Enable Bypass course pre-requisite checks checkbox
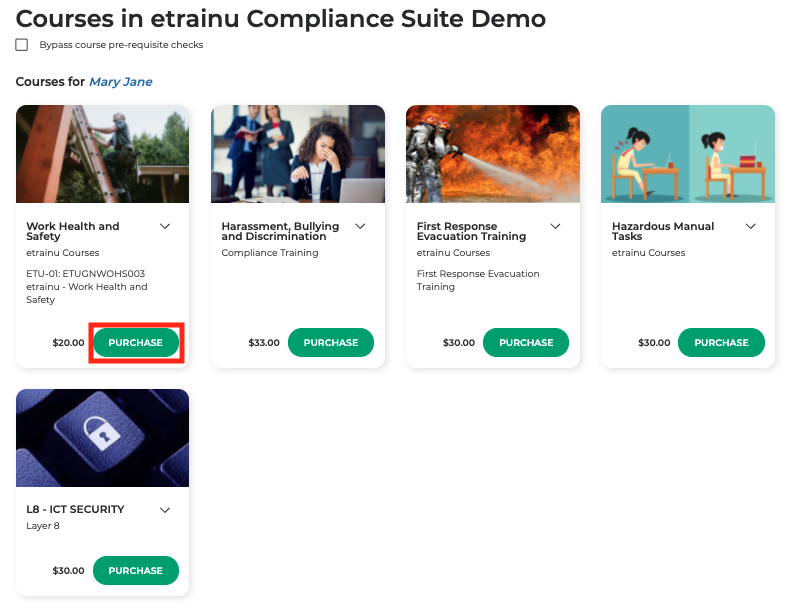Image resolution: width=794 pixels, height=609 pixels. coord(22,45)
